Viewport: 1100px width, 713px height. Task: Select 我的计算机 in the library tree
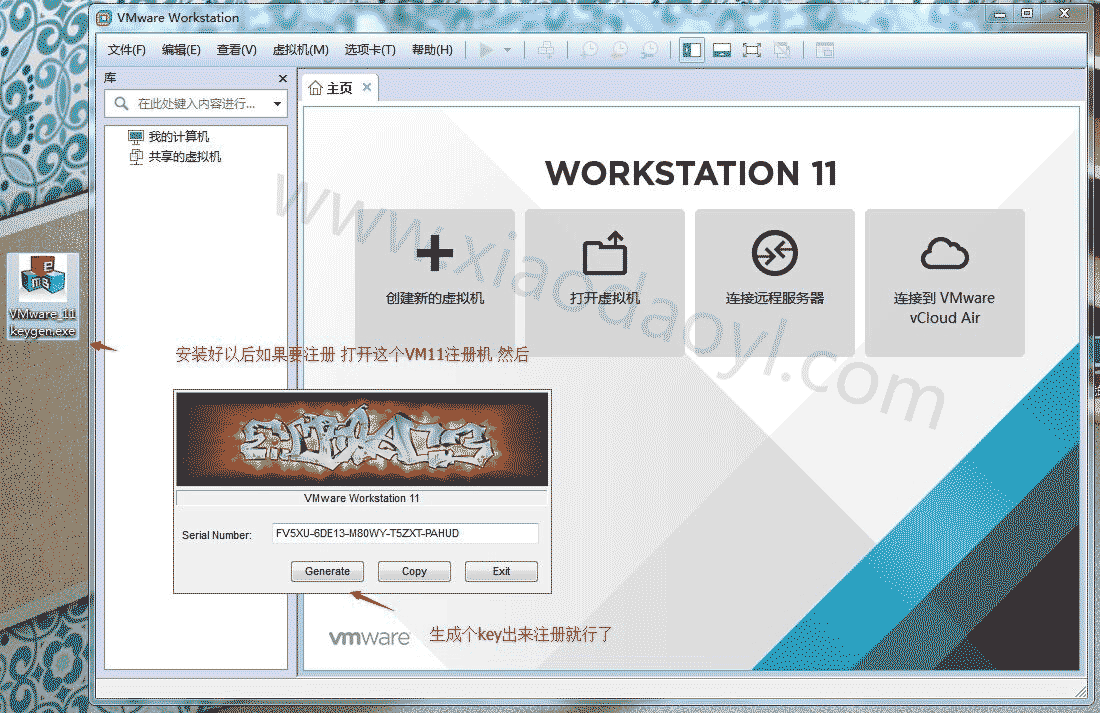point(168,136)
